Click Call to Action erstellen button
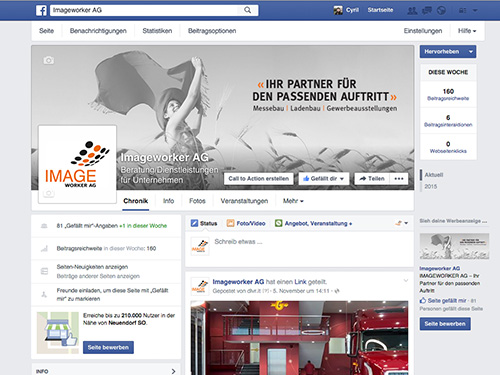 point(259,179)
